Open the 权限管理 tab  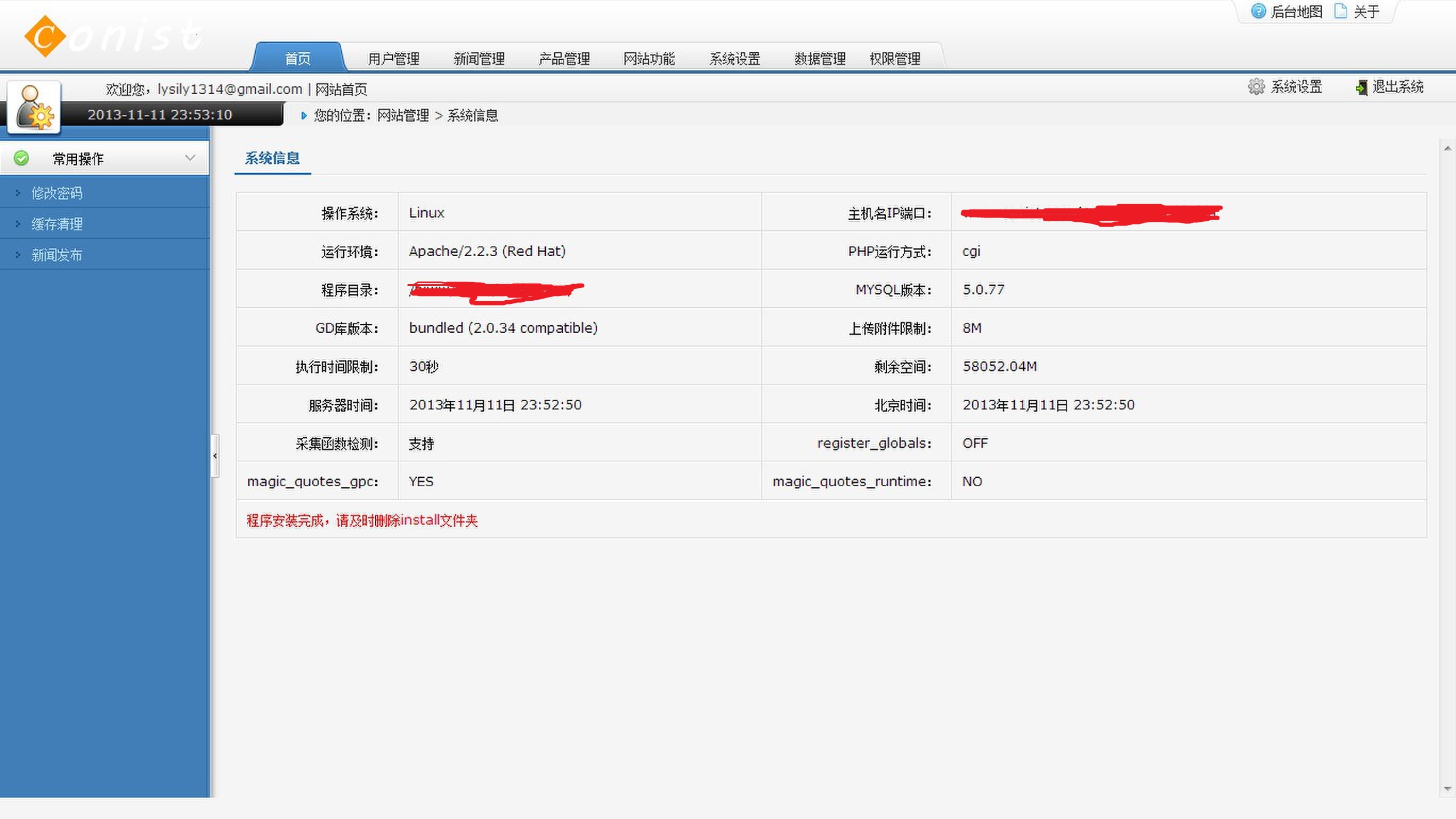[x=895, y=59]
